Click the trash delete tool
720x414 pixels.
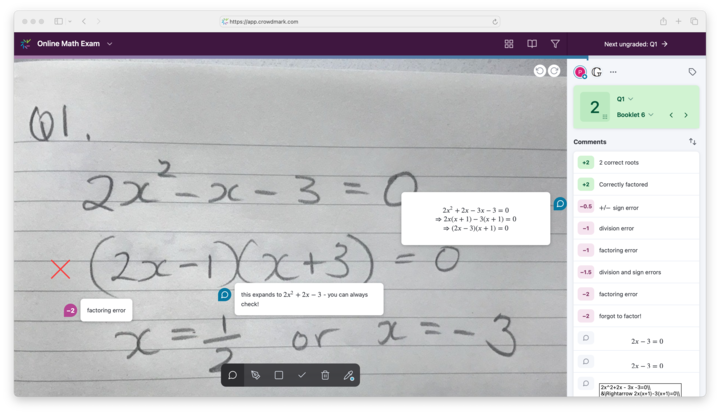325,375
